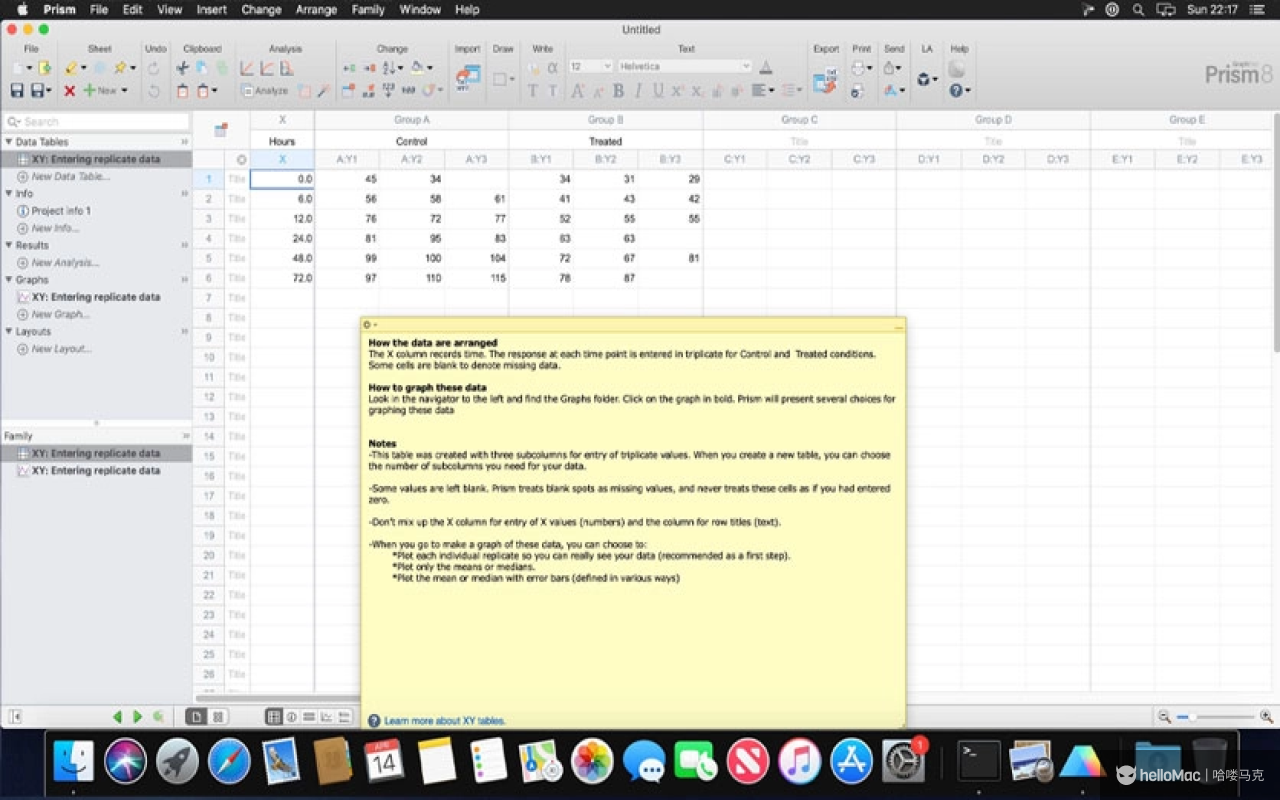Image resolution: width=1280 pixels, height=800 pixels.
Task: Switch to gallery grid view button
Action: point(218,716)
